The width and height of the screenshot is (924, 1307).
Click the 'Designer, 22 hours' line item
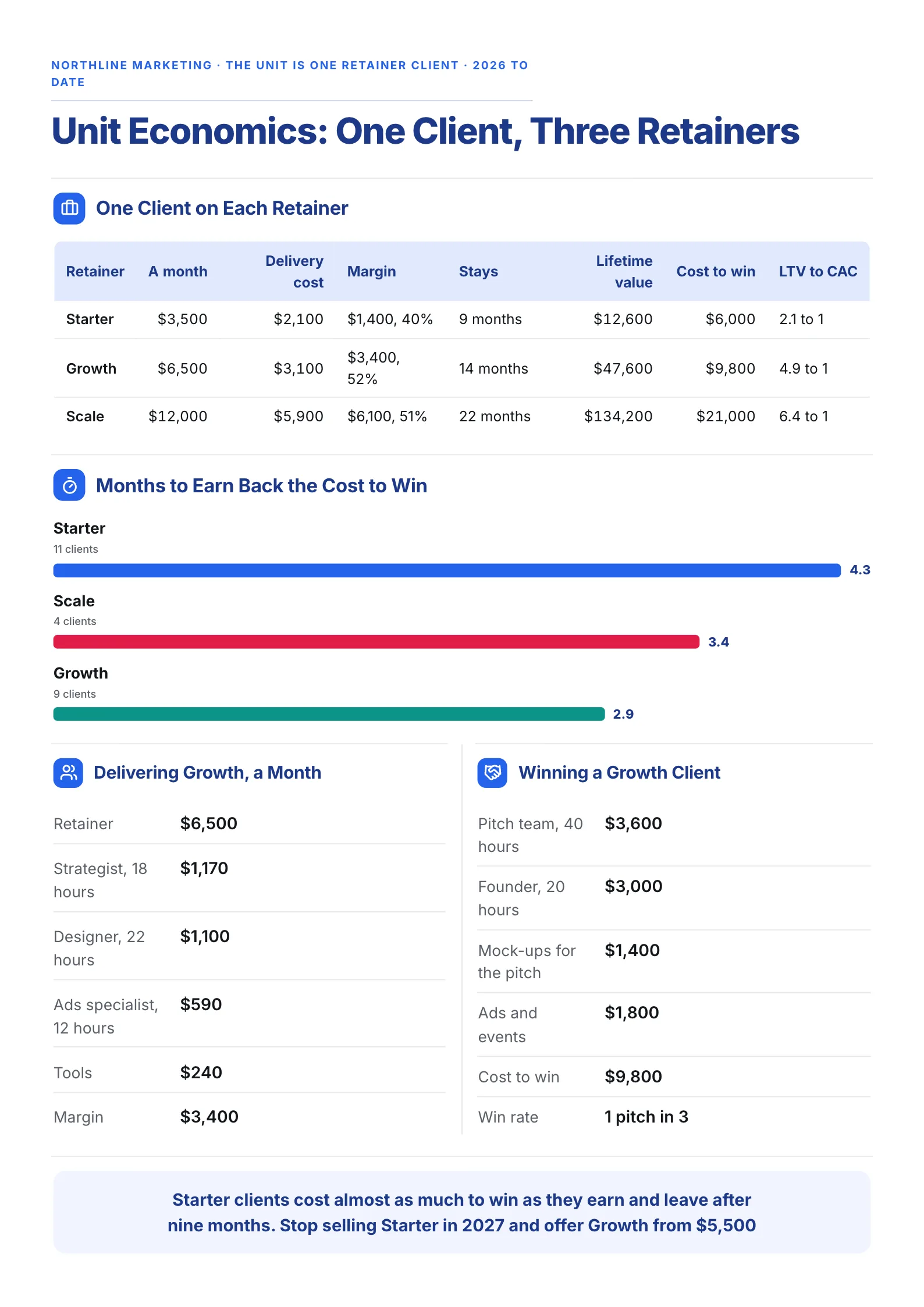(99, 948)
